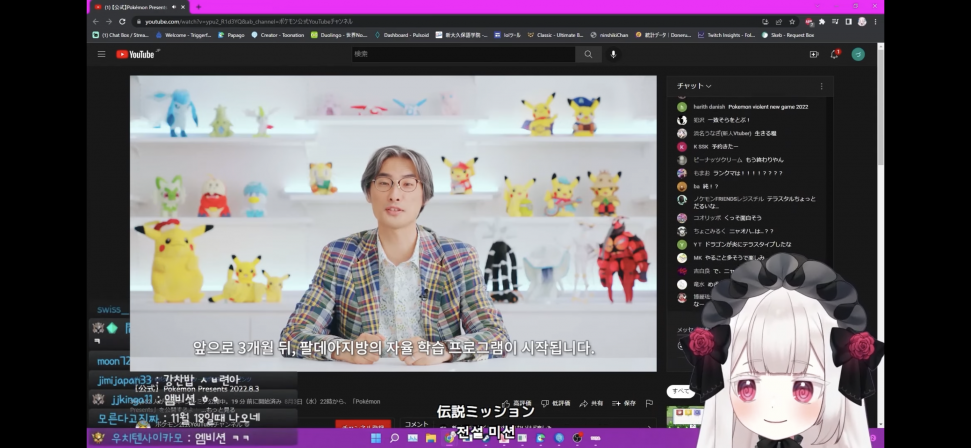Click chat message from harith danish
The height and width of the screenshot is (448, 971).
pyautogui.click(x=742, y=107)
